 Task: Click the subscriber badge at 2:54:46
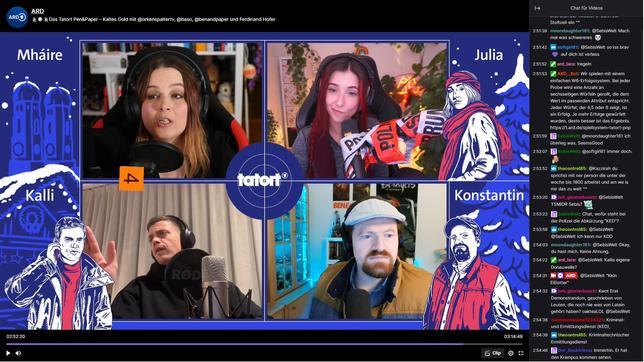pos(553,350)
